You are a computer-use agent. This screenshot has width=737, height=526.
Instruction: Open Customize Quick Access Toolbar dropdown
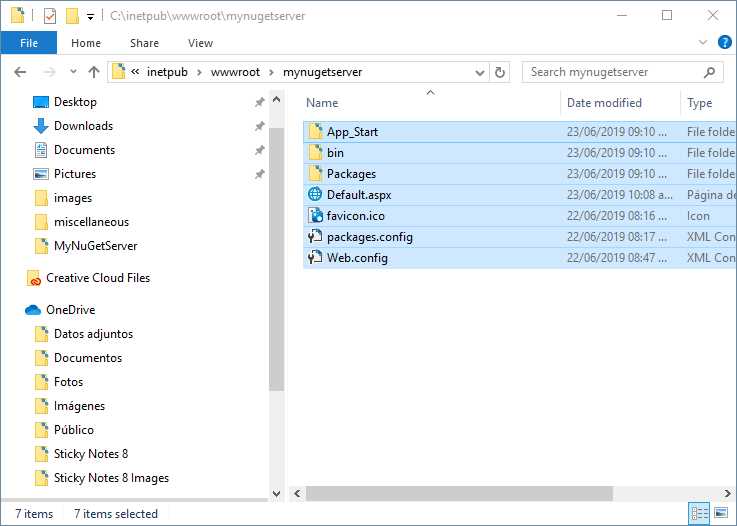(90, 16)
